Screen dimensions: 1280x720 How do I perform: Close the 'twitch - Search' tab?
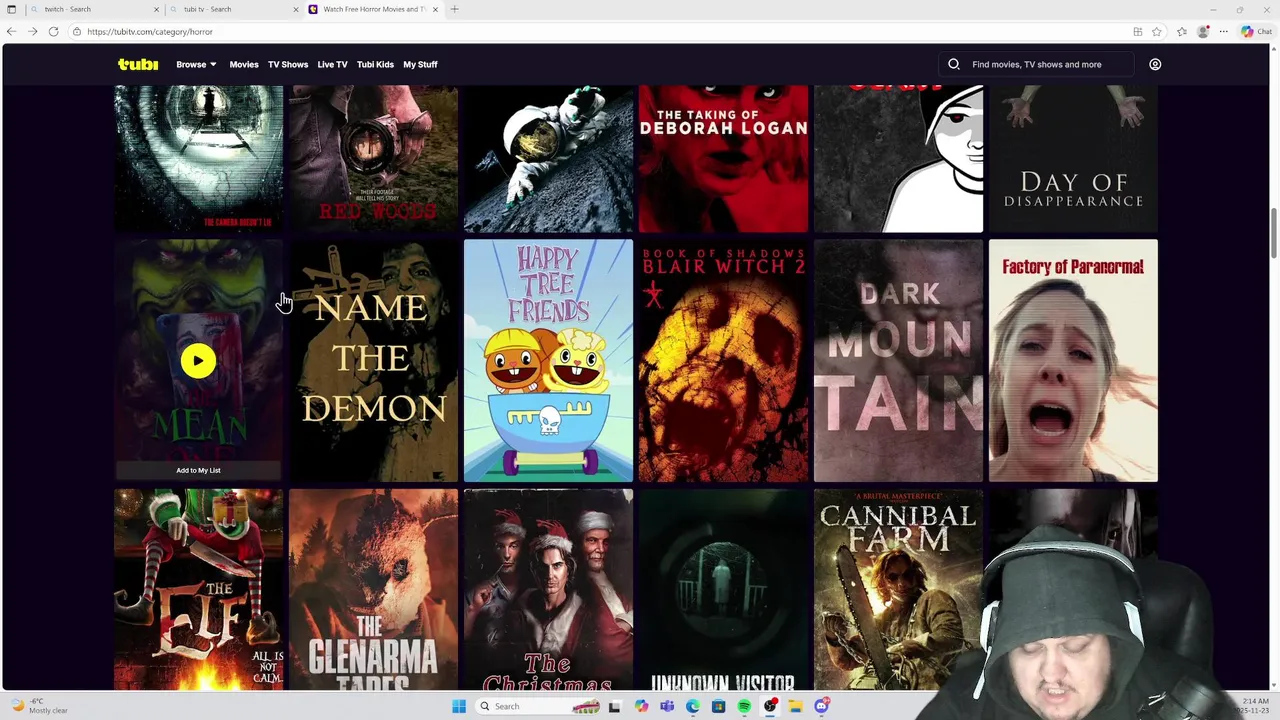pos(156,9)
